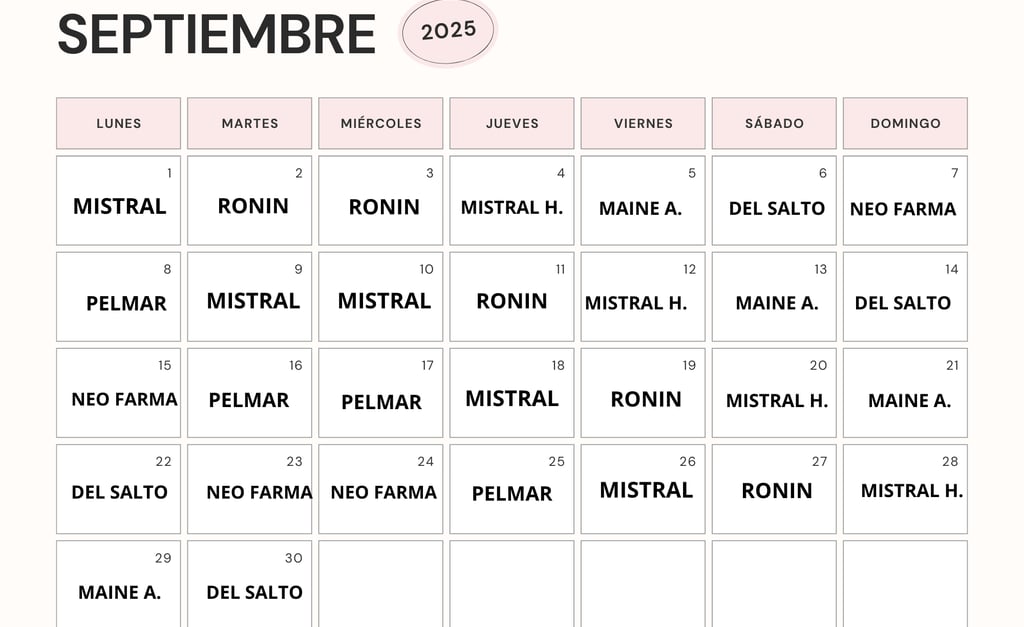
Task: Open day 28 MISTRAL H. cell
Action: tap(905, 489)
